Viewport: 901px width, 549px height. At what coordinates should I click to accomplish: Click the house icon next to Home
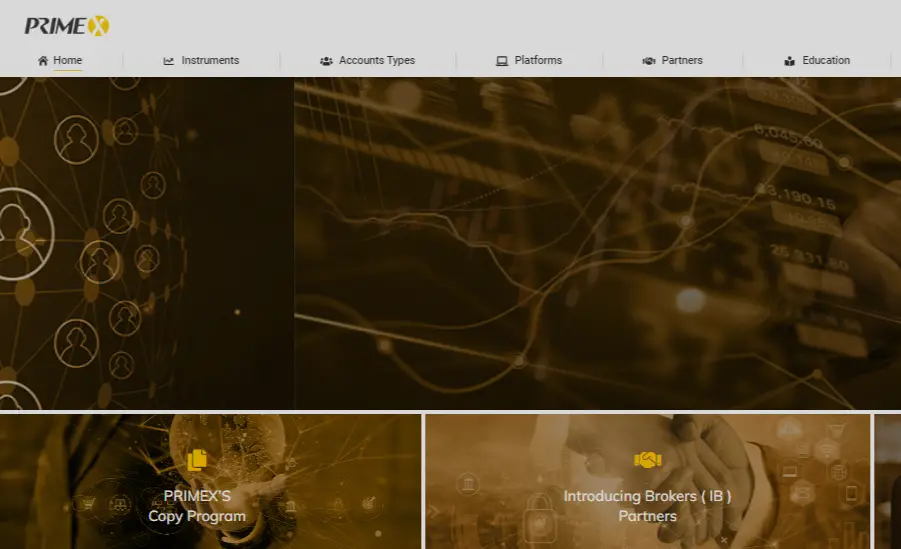pyautogui.click(x=43, y=60)
